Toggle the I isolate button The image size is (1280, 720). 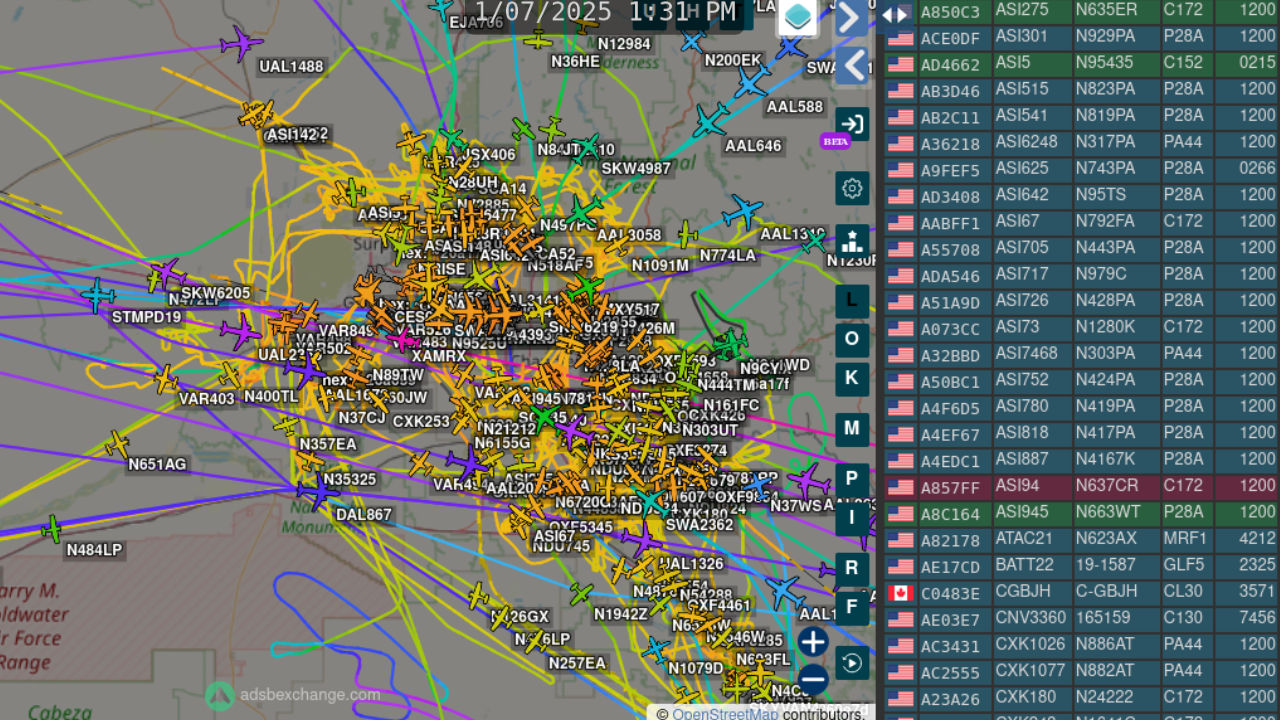[x=852, y=517]
